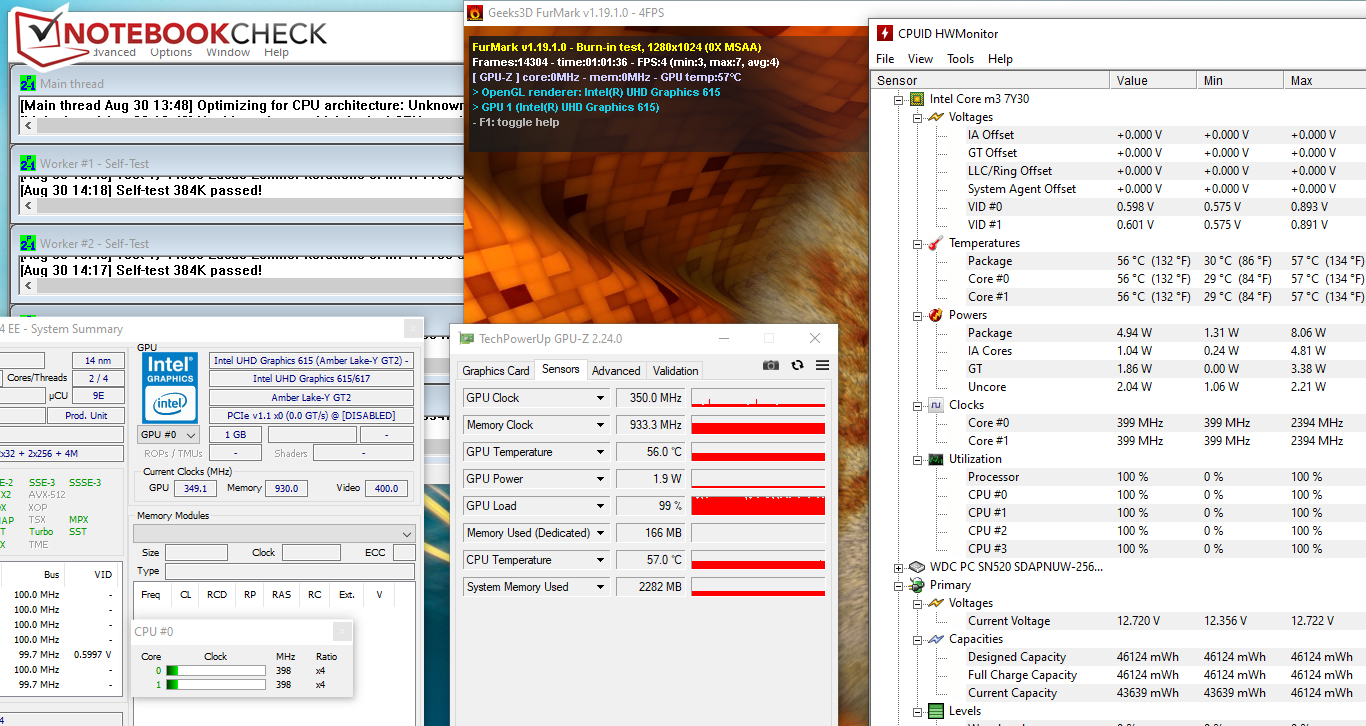Click the CPUID HWMonitor title bar icon
This screenshot has height=726, width=1366.
[x=885, y=33]
